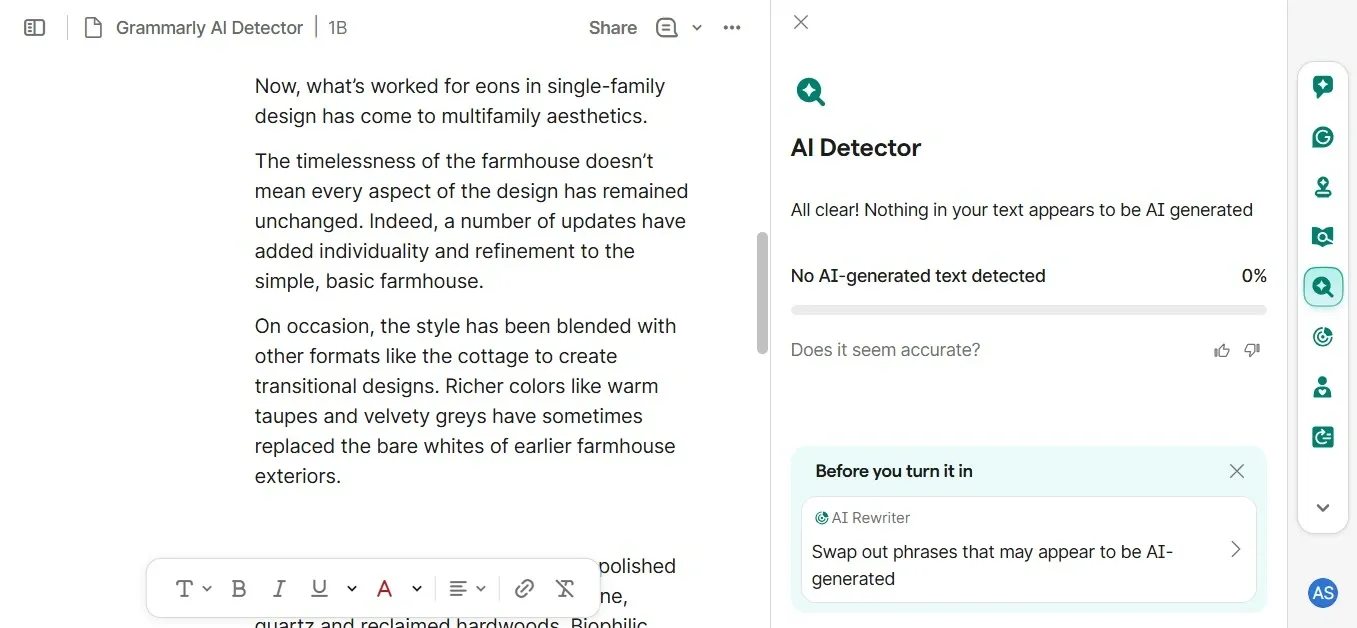Click the 'Before you turn it in' heading
This screenshot has width=1357, height=628.
tap(894, 471)
